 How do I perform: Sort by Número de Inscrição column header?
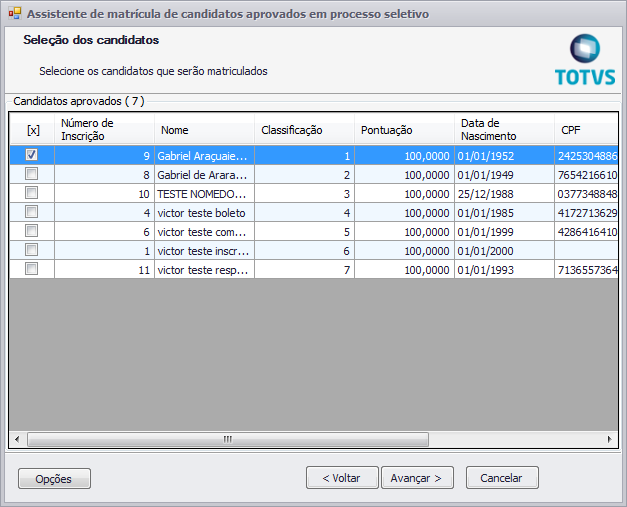104,130
